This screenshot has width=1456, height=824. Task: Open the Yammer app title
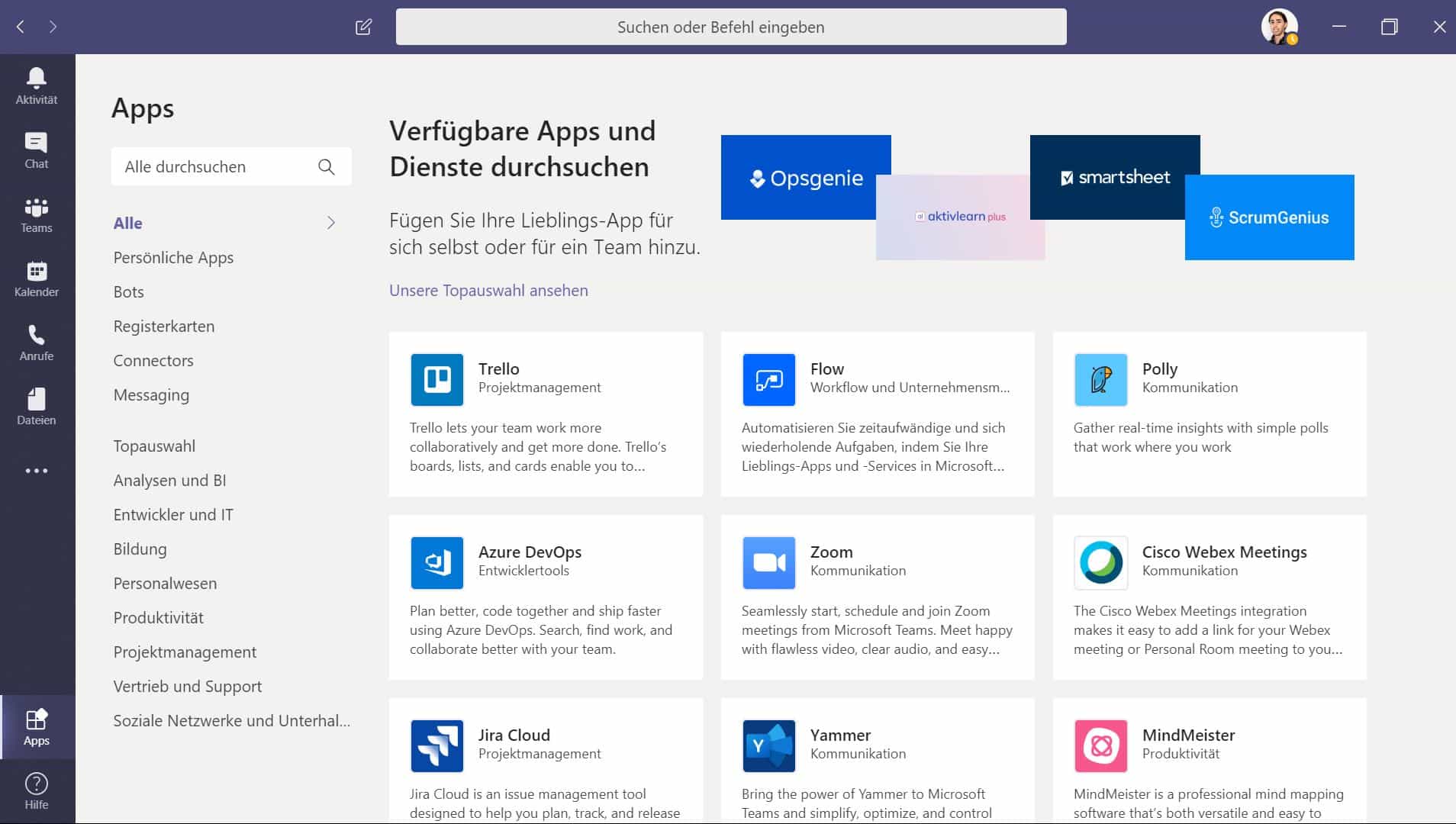pos(840,735)
